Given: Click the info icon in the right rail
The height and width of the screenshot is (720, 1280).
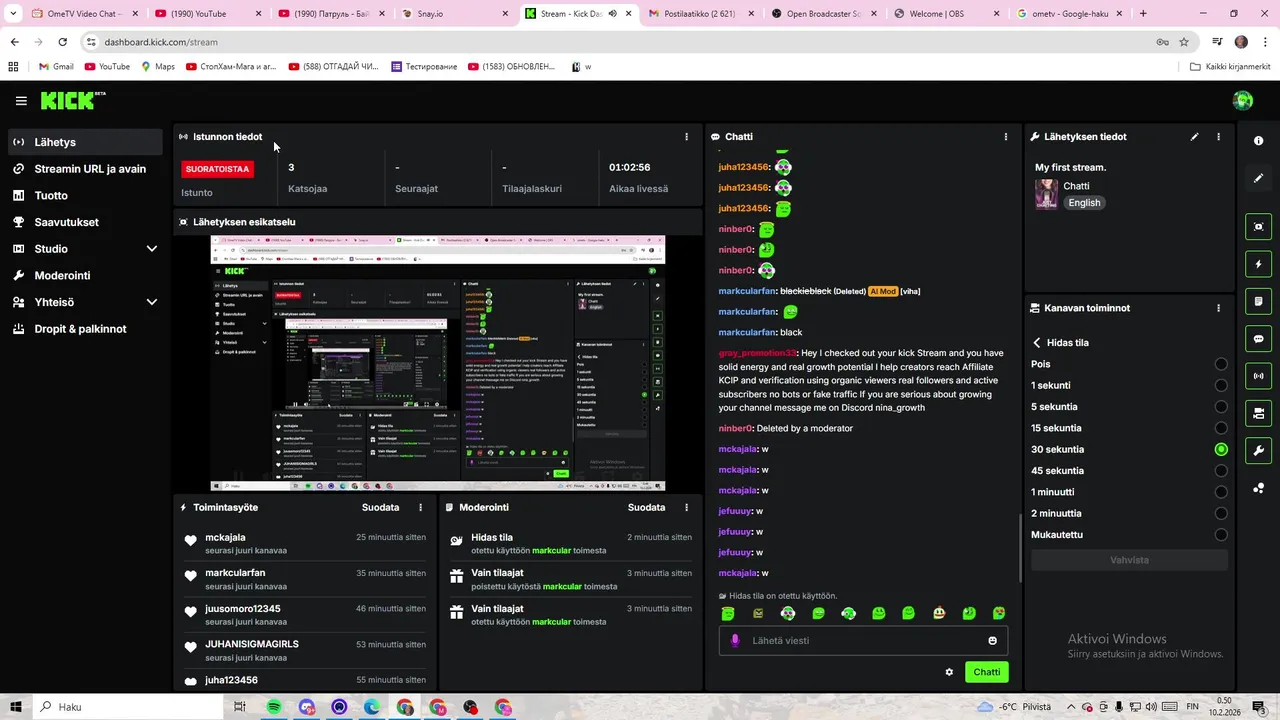Looking at the screenshot, I should click(x=1259, y=141).
